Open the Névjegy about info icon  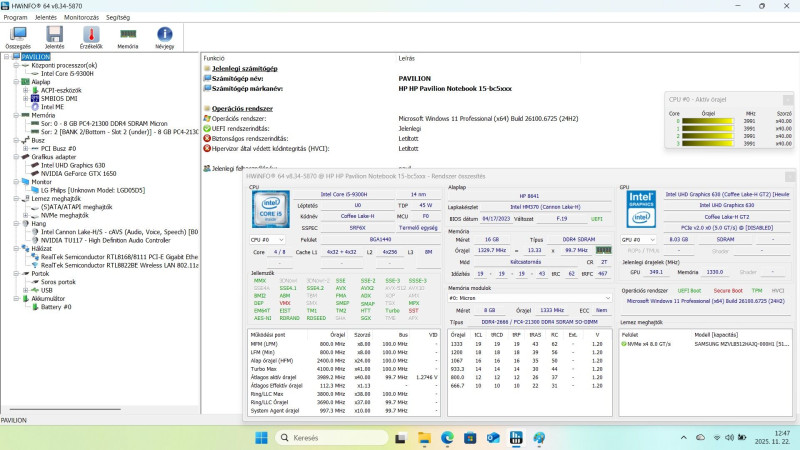click(164, 37)
